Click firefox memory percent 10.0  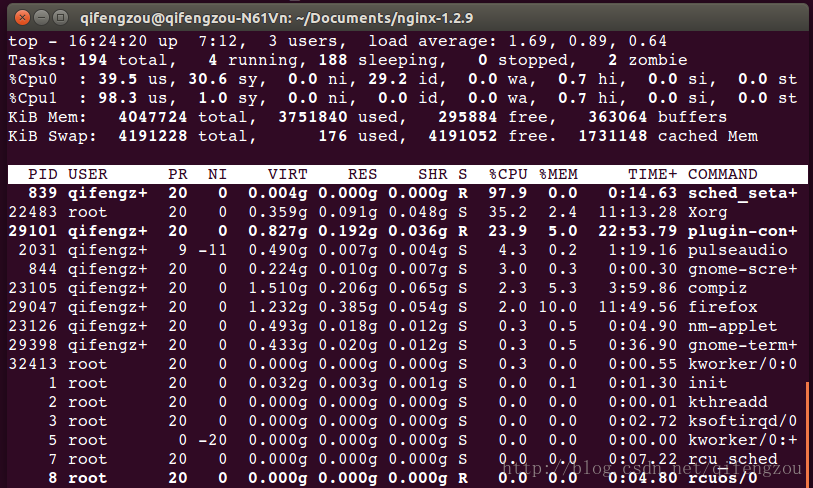click(x=558, y=307)
